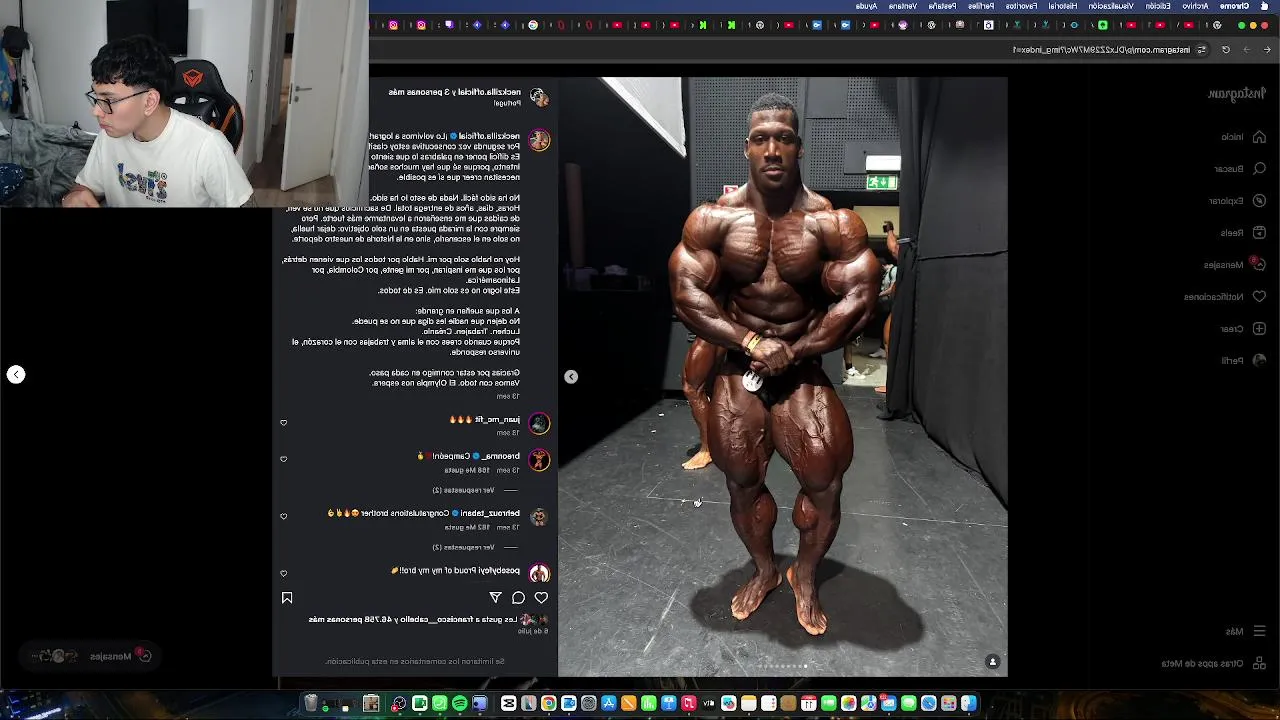The width and height of the screenshot is (1280, 720).
Task: Open Ventana menu in menu bar
Action: tap(903, 6)
